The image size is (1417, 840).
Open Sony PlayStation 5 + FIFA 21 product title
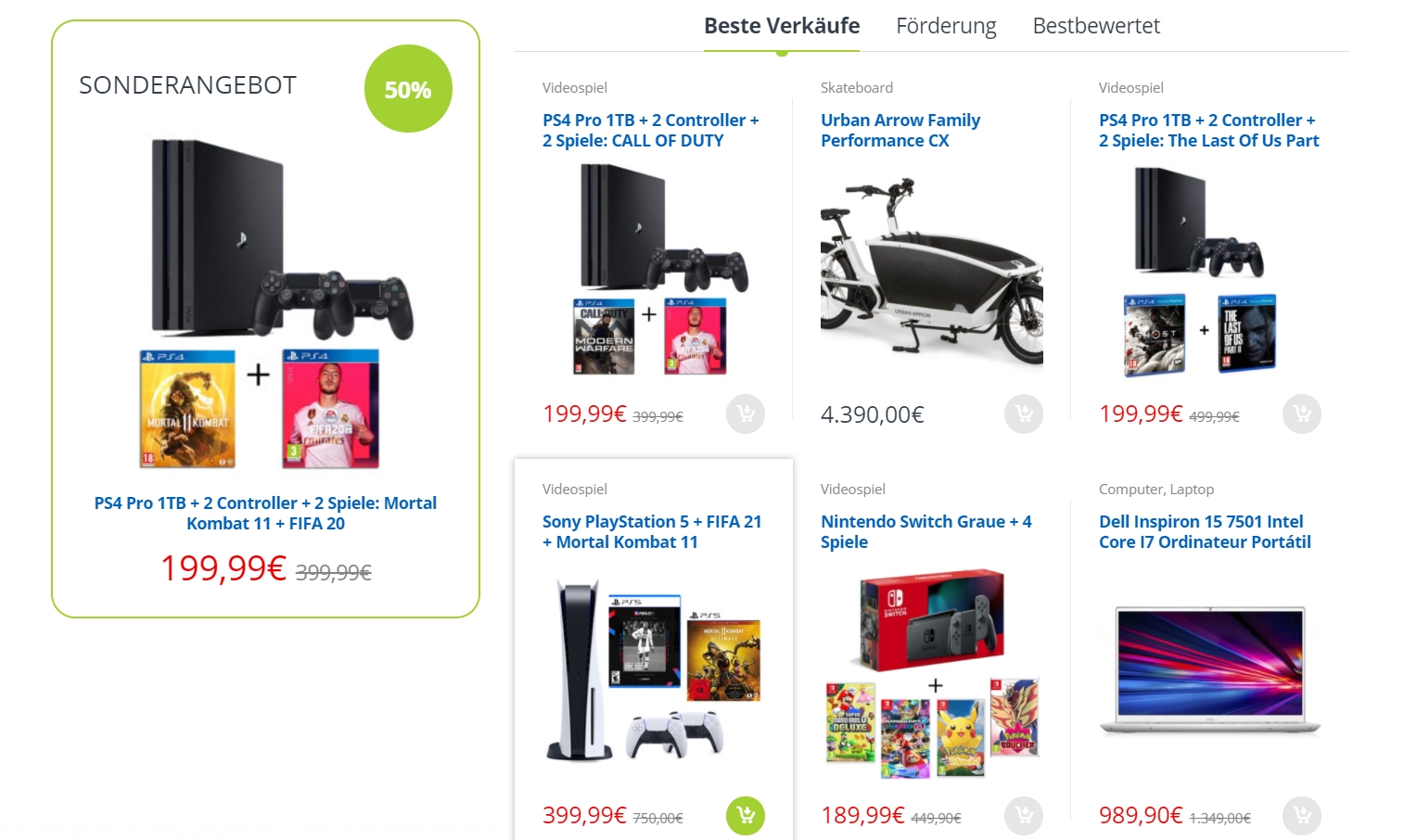(652, 531)
